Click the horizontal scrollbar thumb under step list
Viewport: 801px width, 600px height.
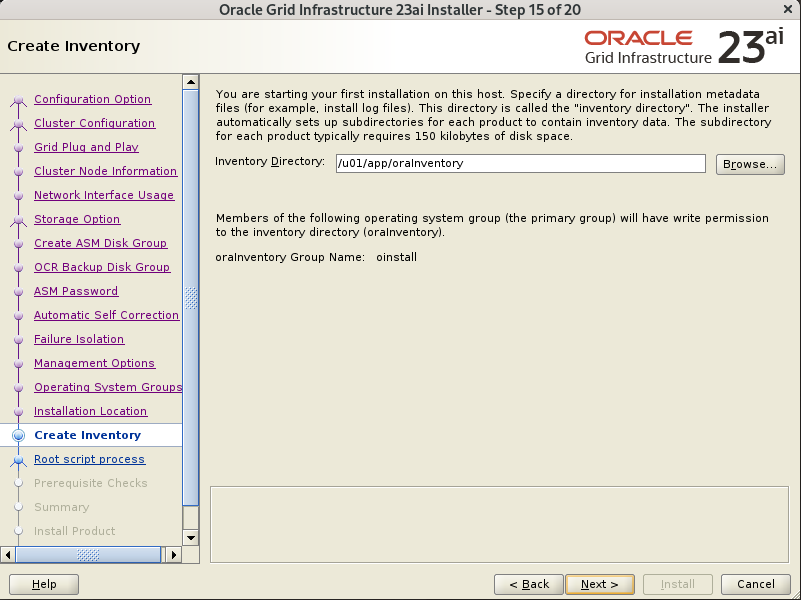click(x=88, y=555)
